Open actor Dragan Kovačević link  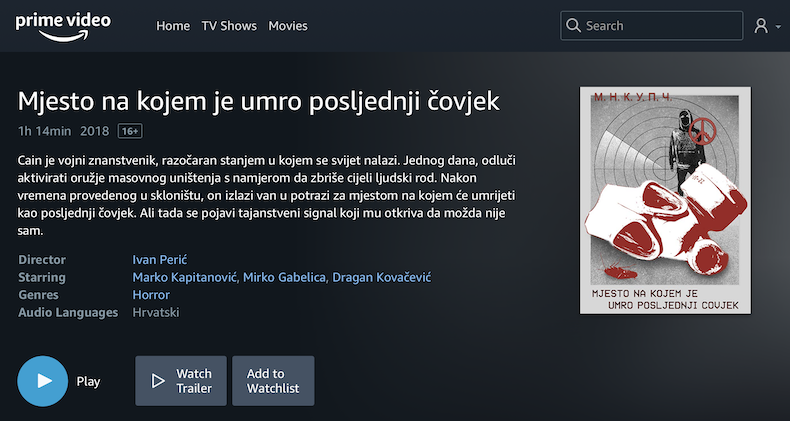click(x=382, y=277)
